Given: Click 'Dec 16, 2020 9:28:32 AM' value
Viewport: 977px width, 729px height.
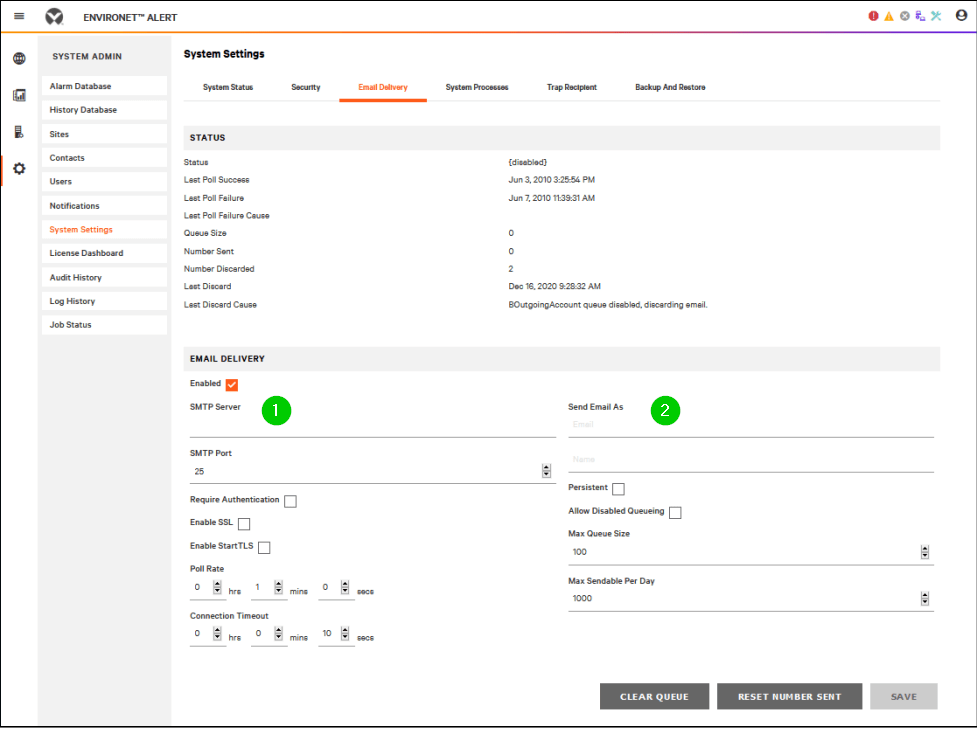Looking at the screenshot, I should [555, 286].
